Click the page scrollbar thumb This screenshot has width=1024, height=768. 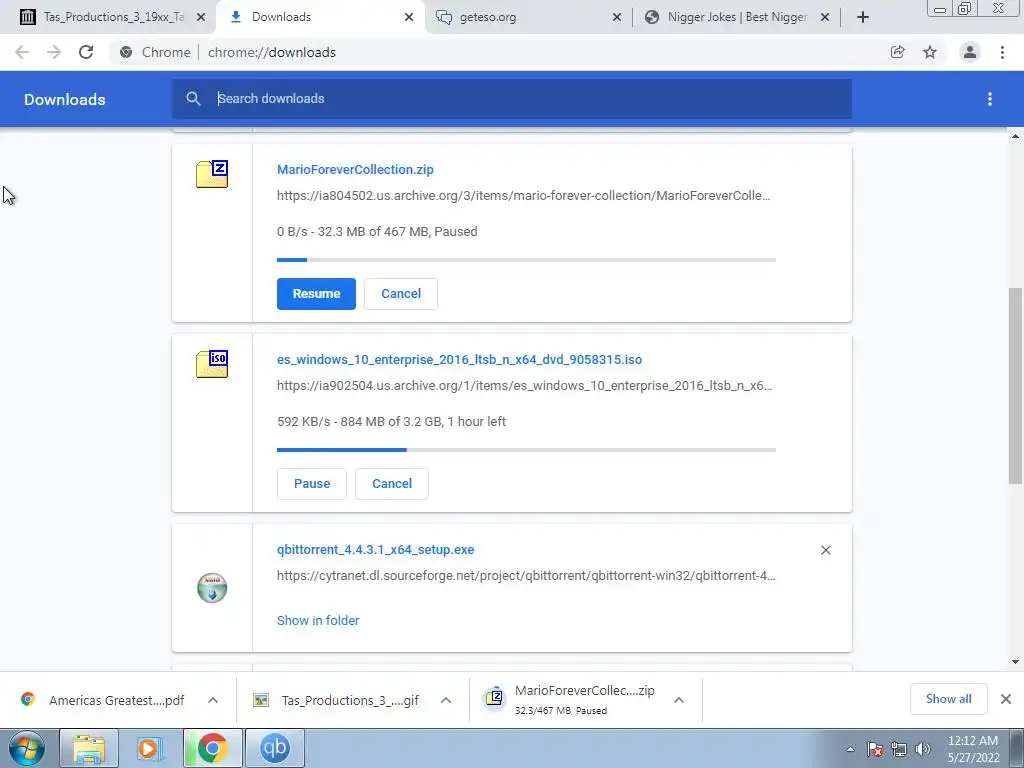pyautogui.click(x=1015, y=385)
